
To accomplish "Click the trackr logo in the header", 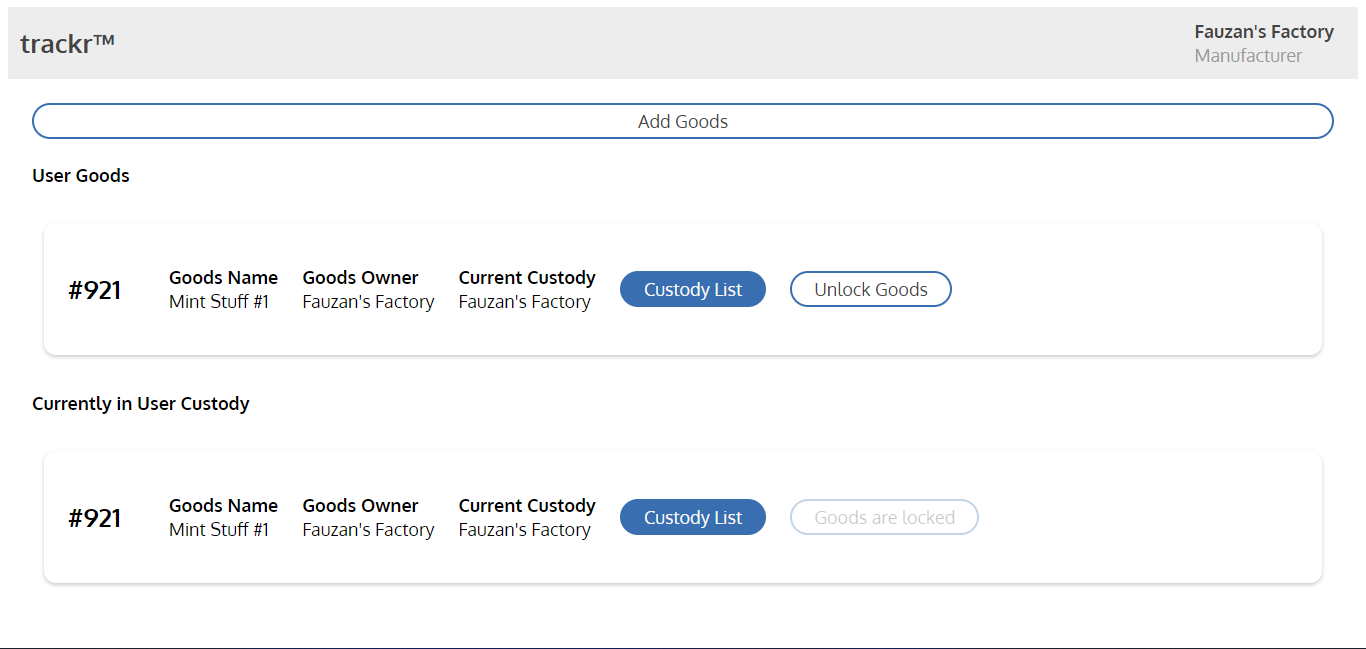I will 68,43.
